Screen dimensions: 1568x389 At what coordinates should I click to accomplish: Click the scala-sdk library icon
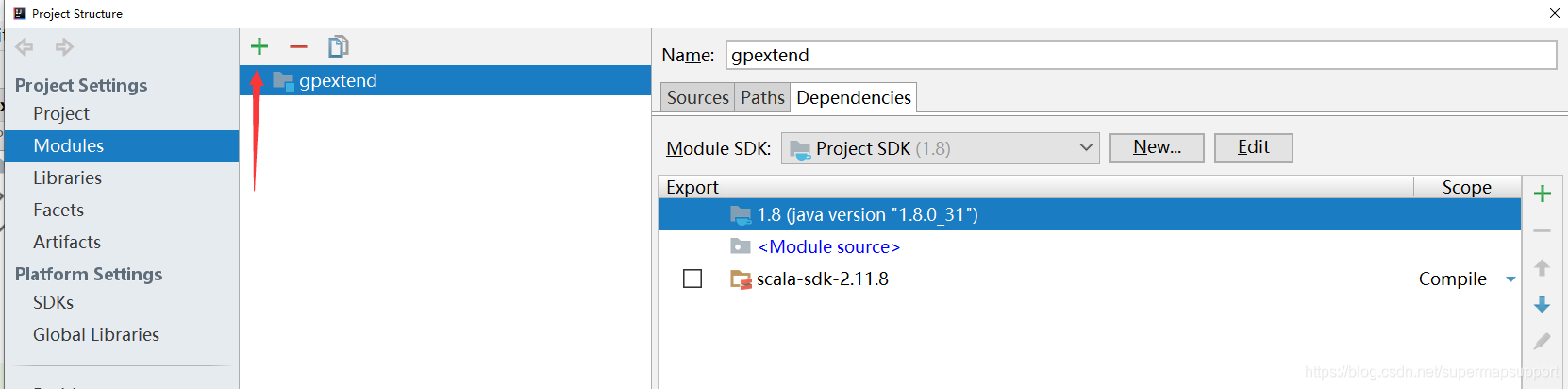(x=741, y=279)
